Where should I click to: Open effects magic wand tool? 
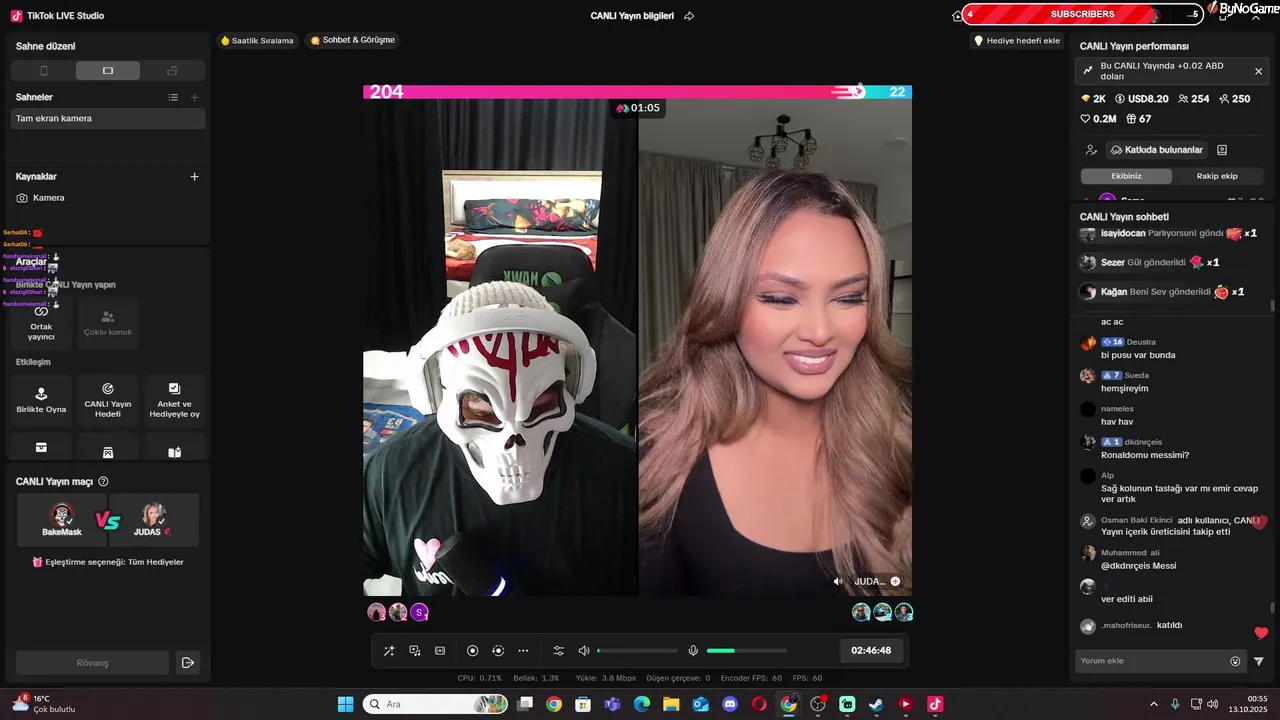[389, 651]
